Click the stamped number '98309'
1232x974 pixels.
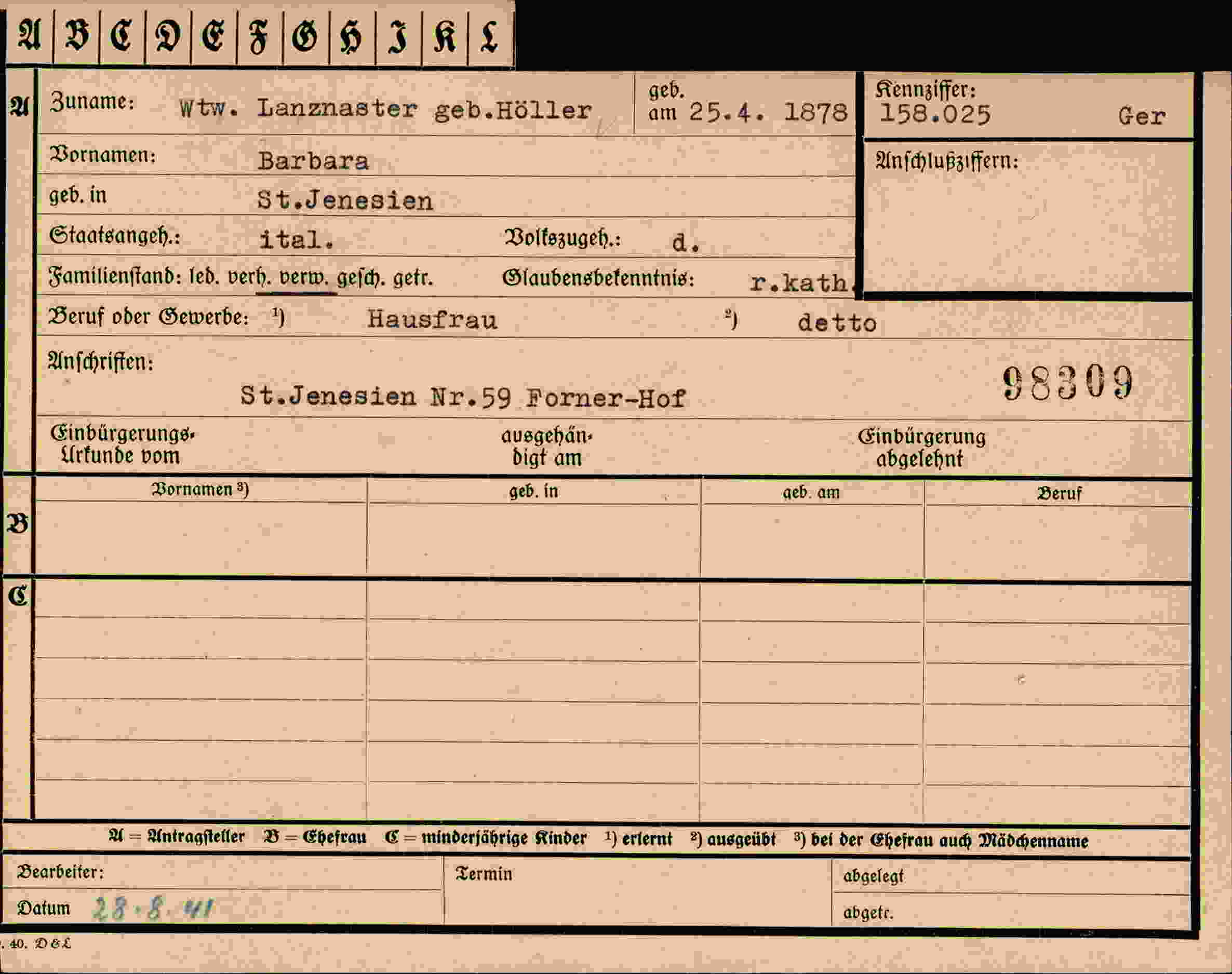[1068, 382]
